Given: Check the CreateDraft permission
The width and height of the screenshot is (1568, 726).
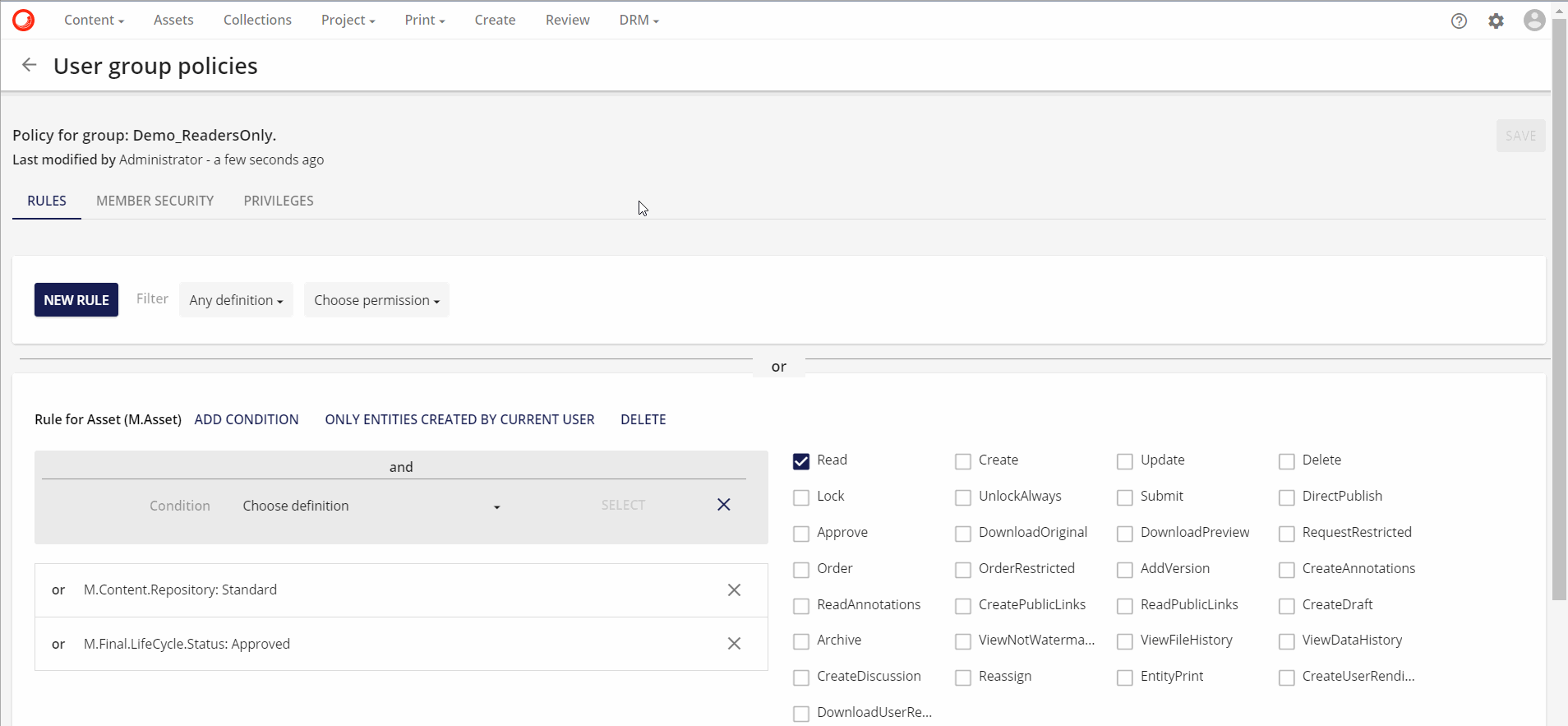Looking at the screenshot, I should (x=1287, y=606).
